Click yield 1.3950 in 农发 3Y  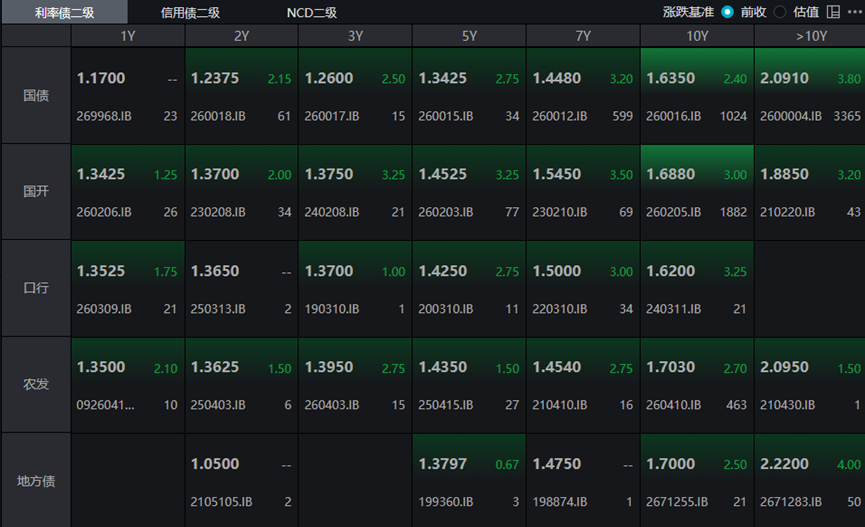(x=329, y=367)
